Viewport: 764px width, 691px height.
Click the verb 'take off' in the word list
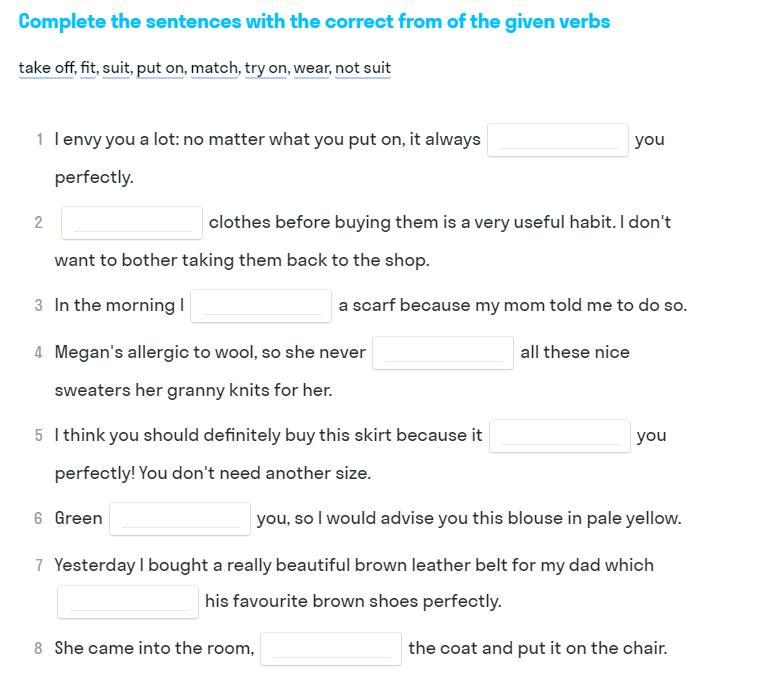pos(46,68)
